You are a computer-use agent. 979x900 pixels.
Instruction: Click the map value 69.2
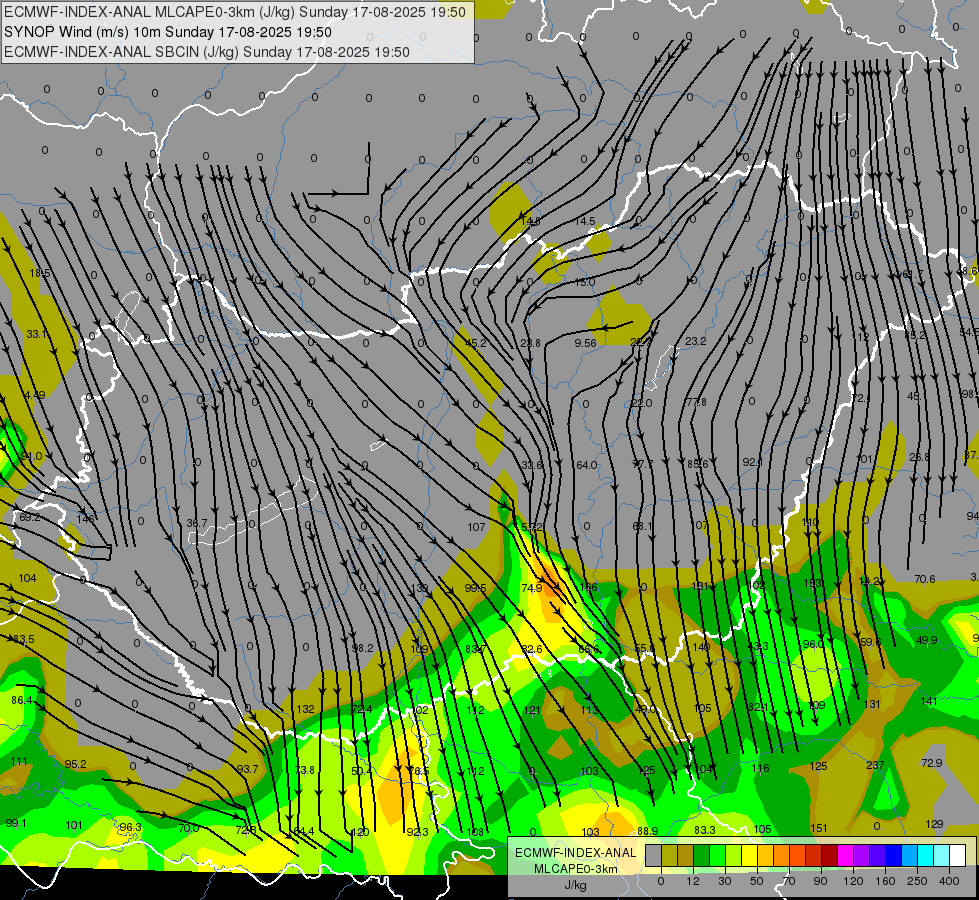(x=29, y=517)
